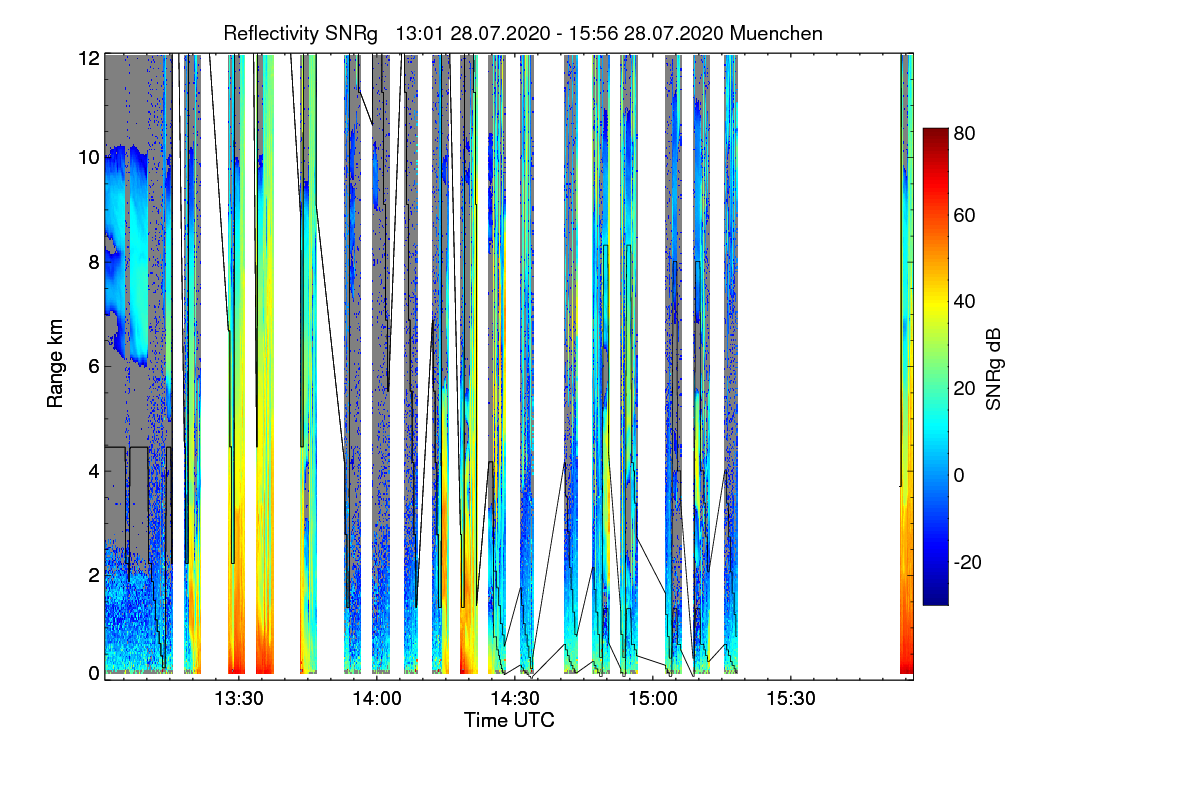Click the dark red top of colorbar
The width and height of the screenshot is (1200, 800).
coord(935,135)
